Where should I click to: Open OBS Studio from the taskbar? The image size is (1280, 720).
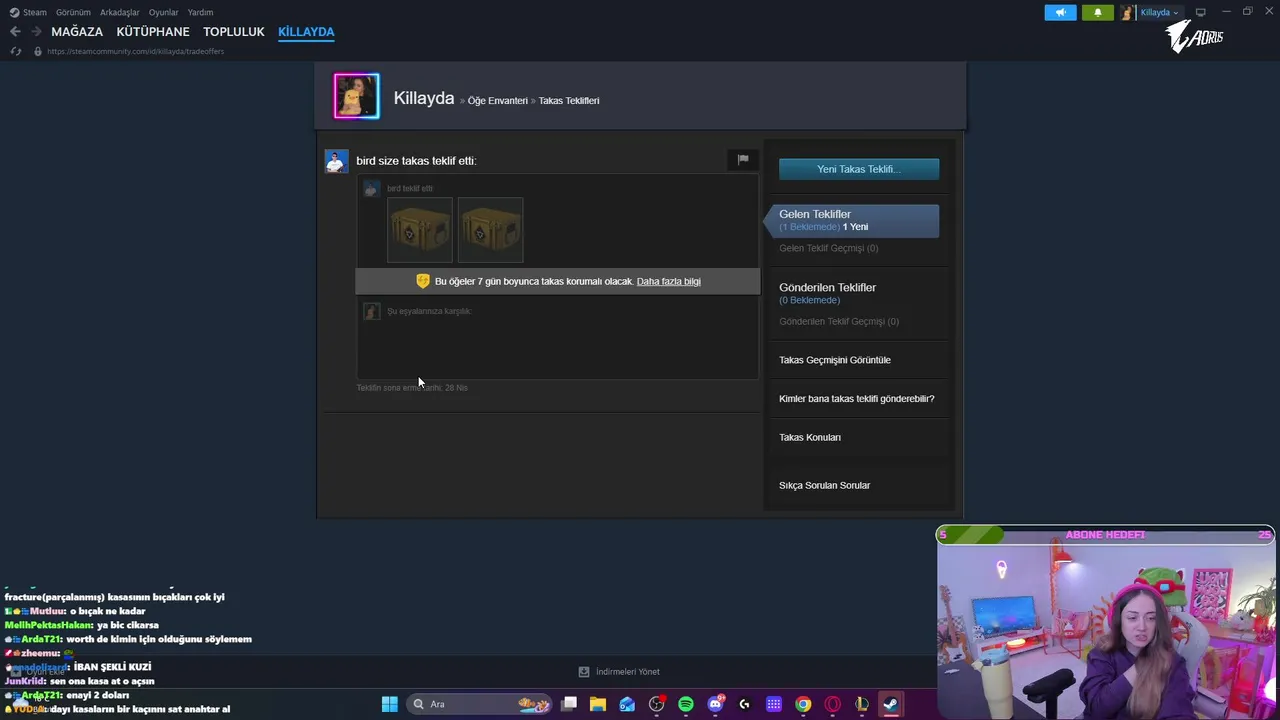[x=657, y=704]
